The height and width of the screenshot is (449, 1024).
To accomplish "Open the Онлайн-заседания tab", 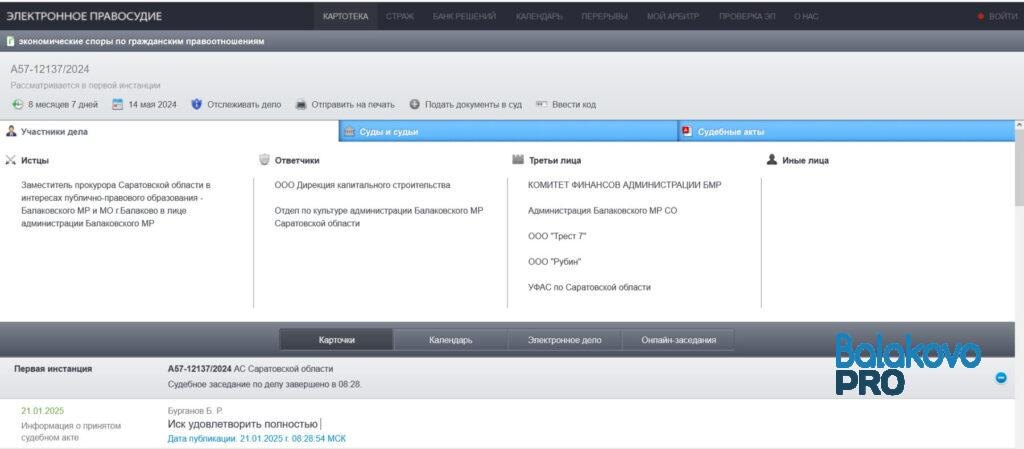I will point(679,340).
